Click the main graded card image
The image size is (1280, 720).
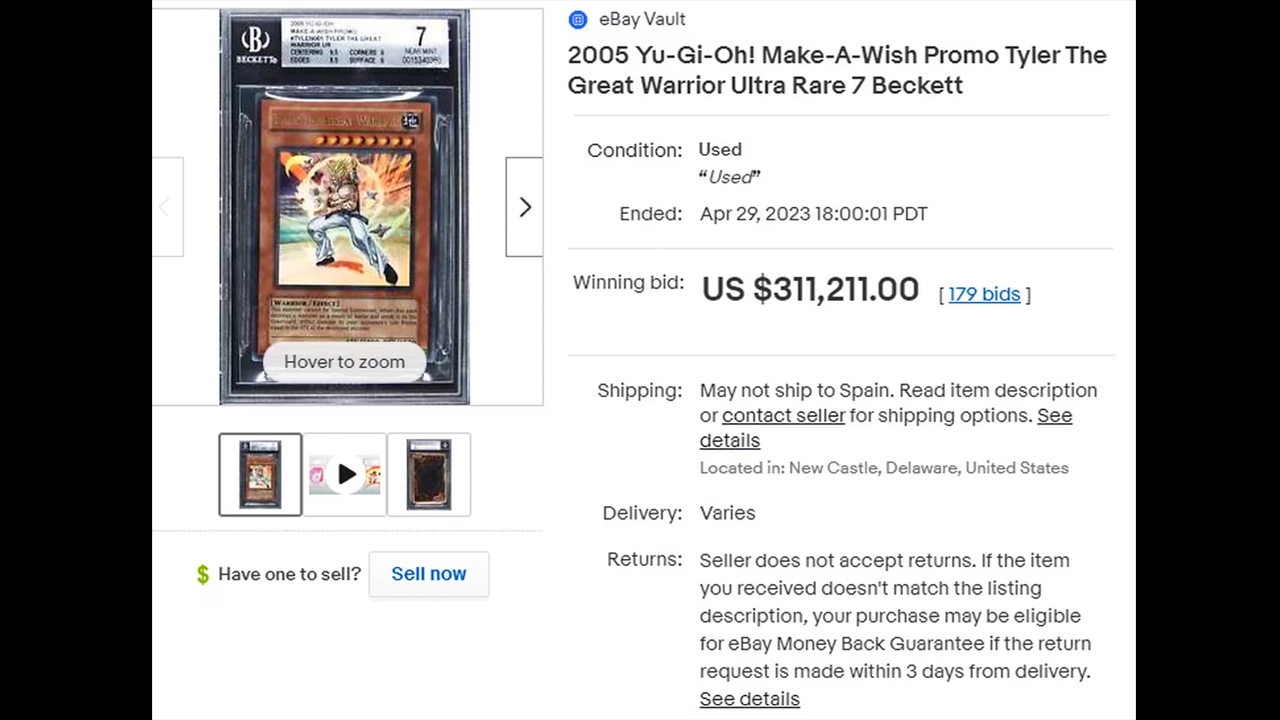[x=344, y=207]
